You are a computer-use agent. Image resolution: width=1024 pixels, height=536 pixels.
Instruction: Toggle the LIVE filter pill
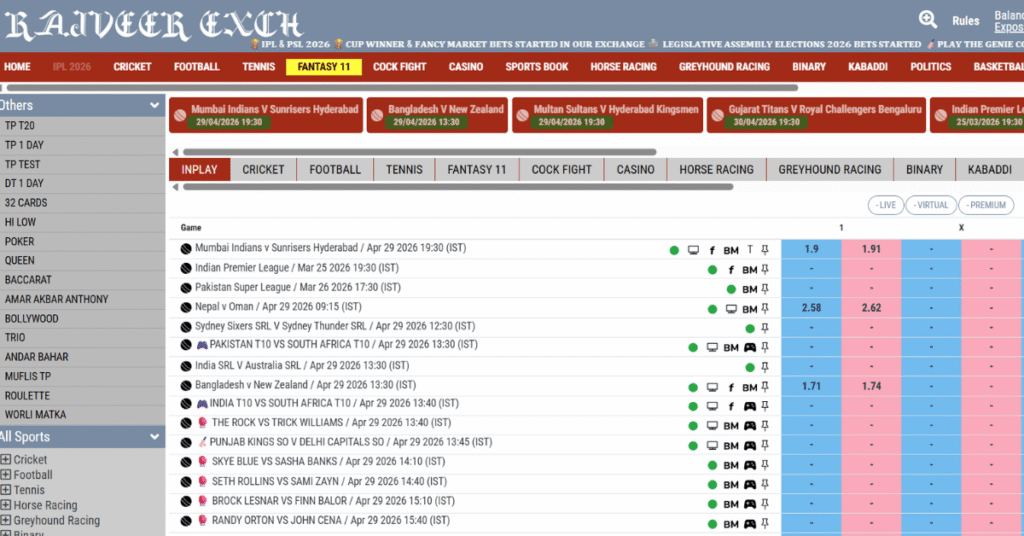pos(885,205)
